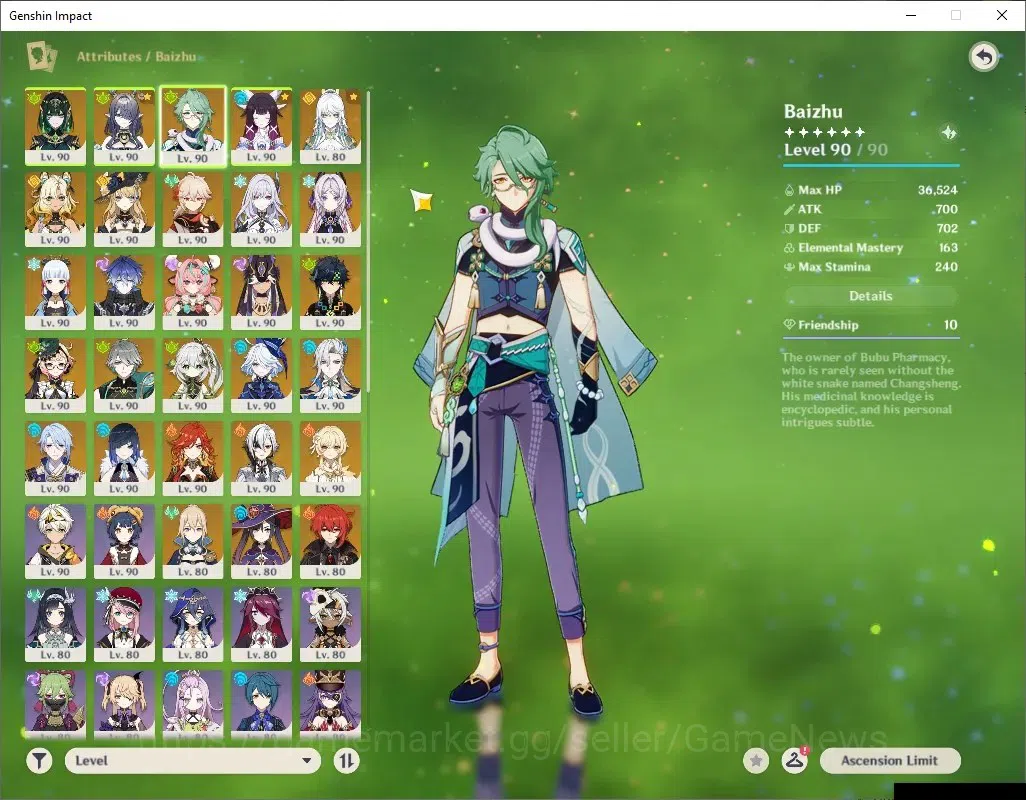
Task: Select Alhaitham's portrait
Action: (124, 375)
